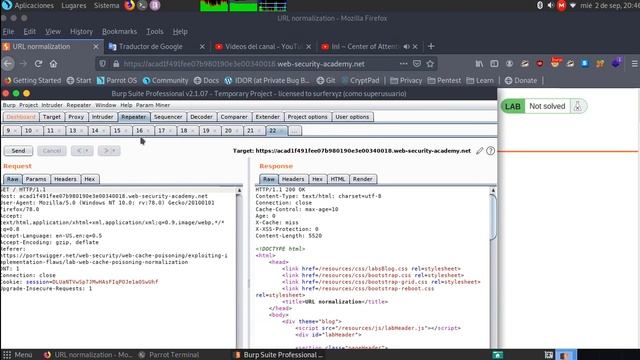Open the Pentest bookmarks folder
This screenshot has height=360, width=640.
tap(444, 81)
